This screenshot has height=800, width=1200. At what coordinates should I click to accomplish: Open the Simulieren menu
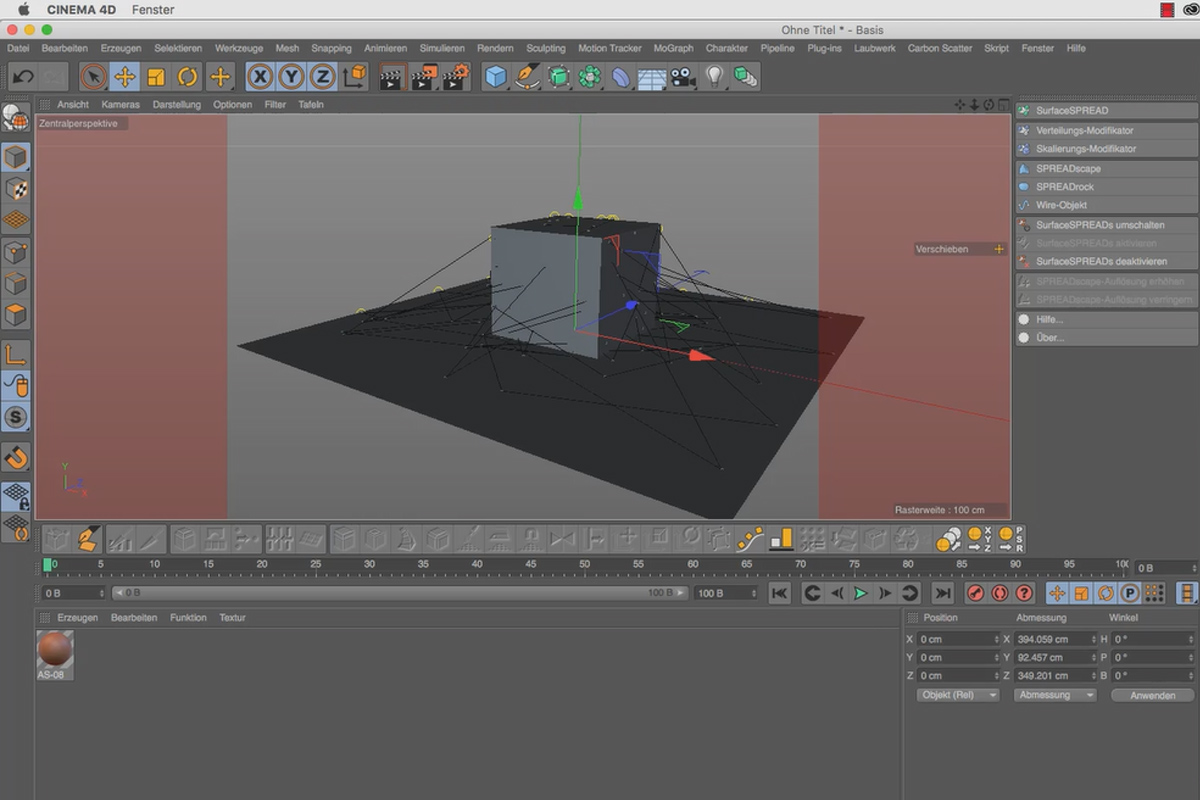click(x=442, y=48)
